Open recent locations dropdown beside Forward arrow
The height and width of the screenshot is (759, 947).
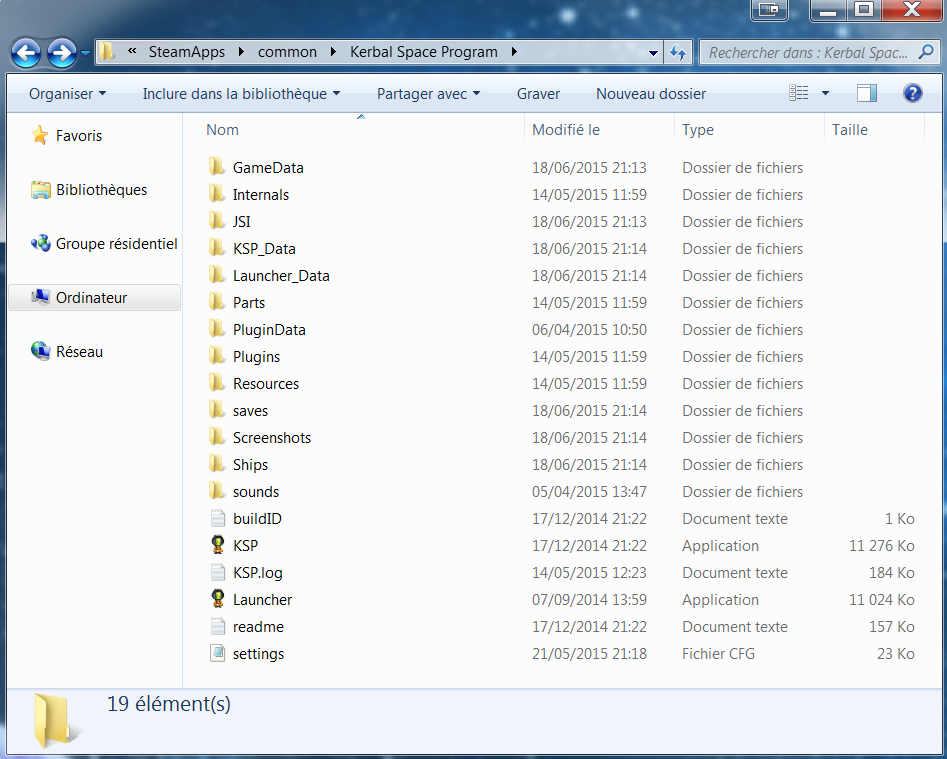[85, 53]
